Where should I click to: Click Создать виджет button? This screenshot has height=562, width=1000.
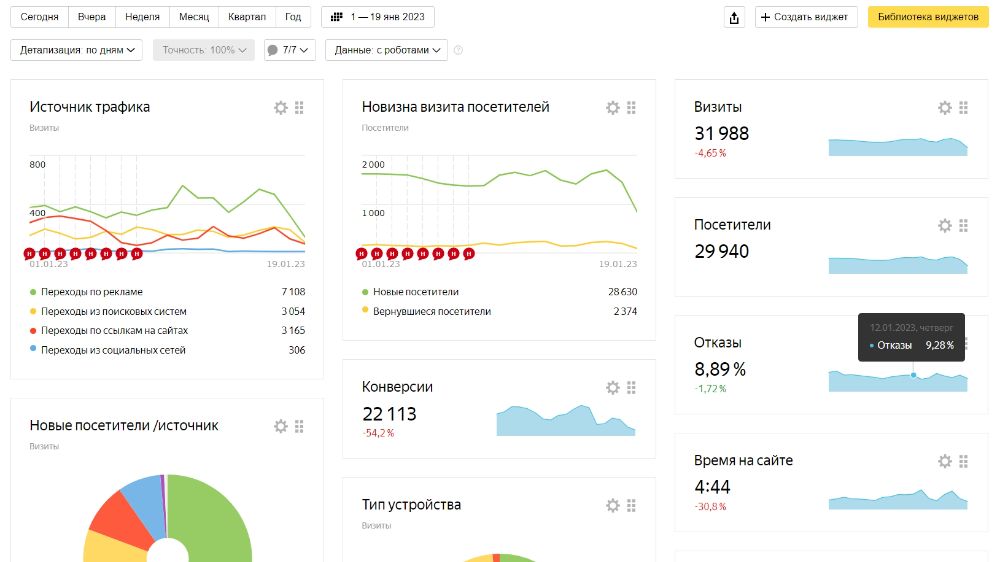[x=806, y=17]
